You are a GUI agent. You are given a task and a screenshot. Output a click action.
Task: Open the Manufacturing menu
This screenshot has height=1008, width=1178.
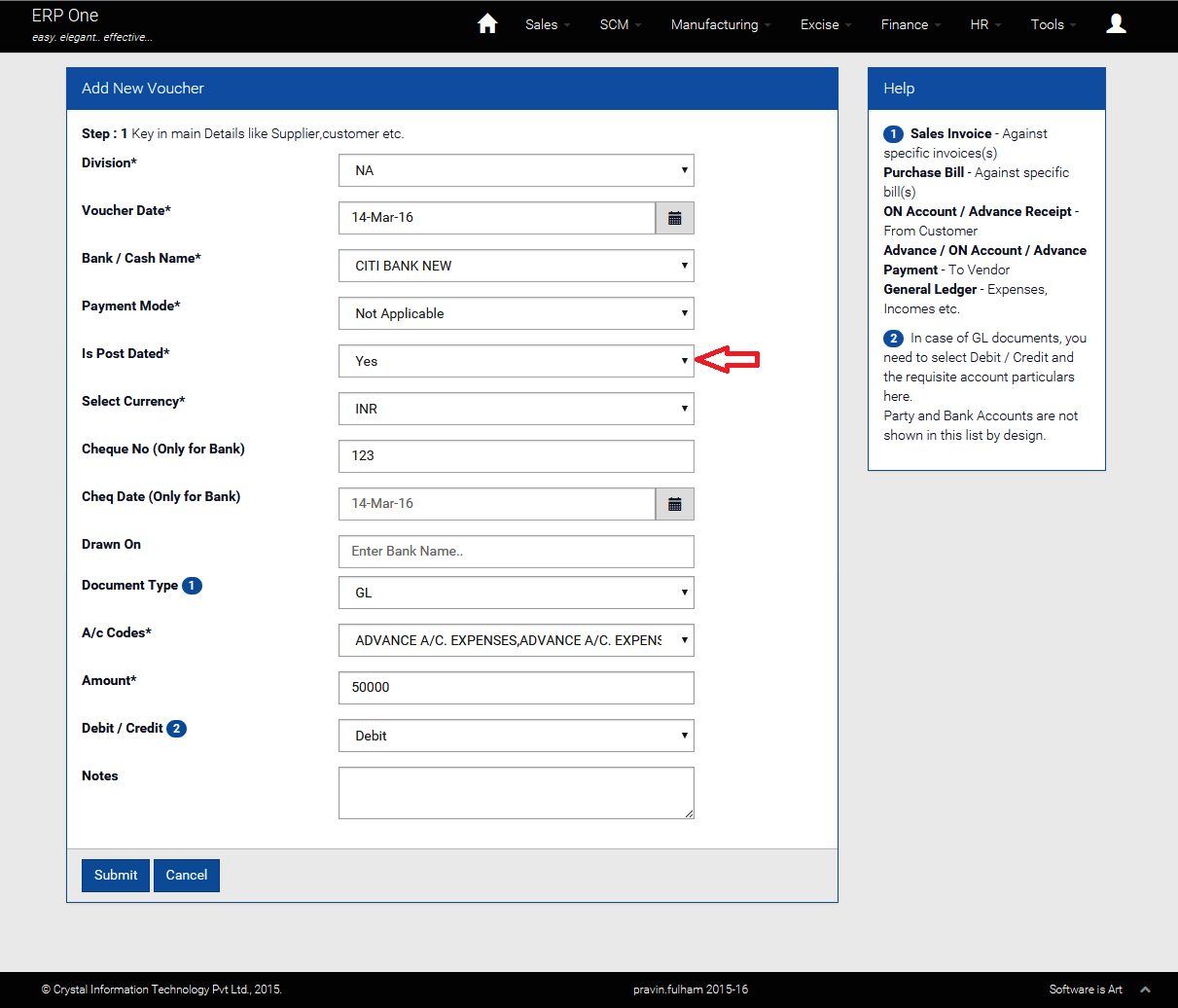pos(721,24)
